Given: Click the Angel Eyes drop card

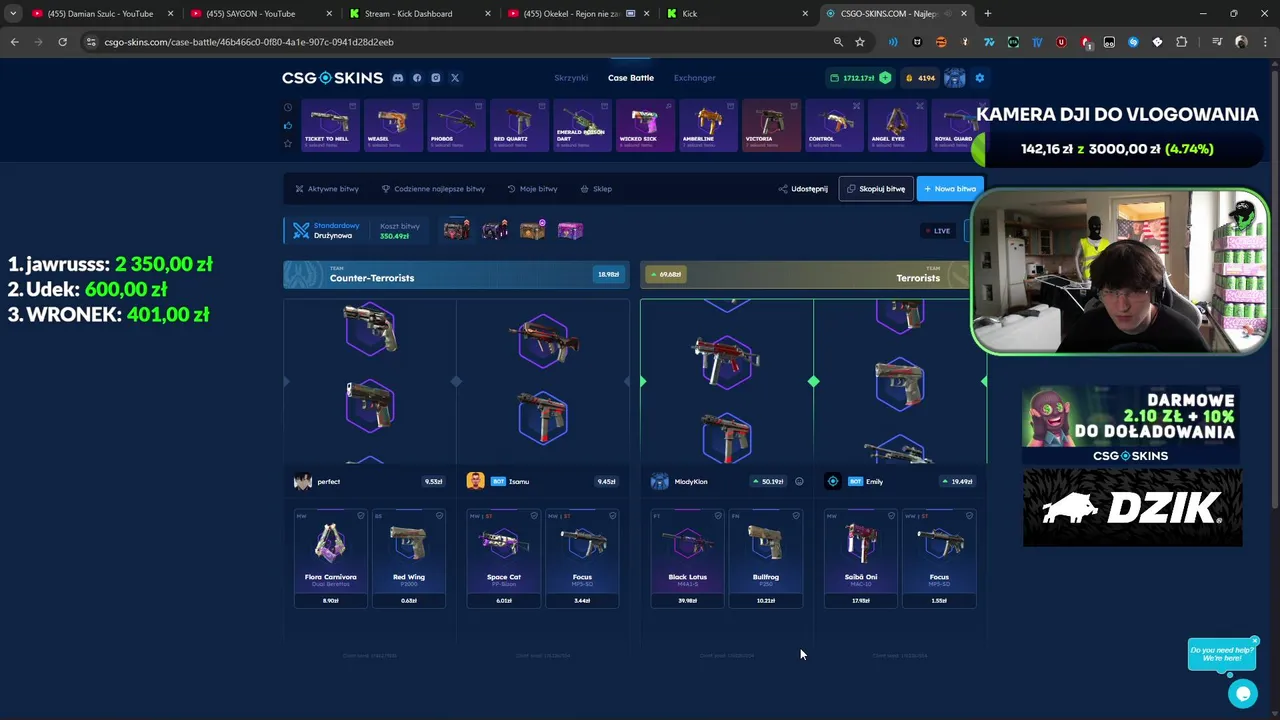Looking at the screenshot, I should (897, 125).
